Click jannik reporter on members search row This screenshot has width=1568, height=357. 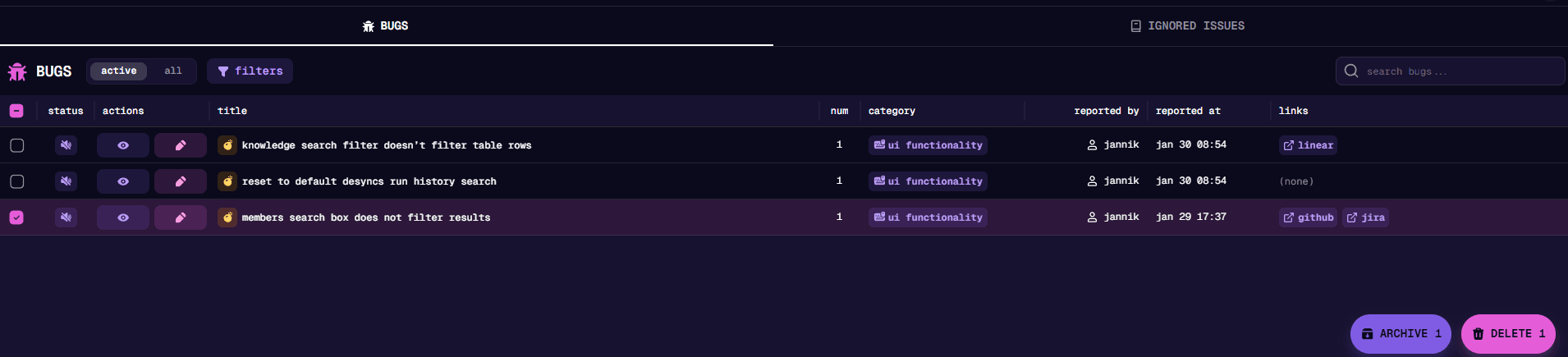point(1112,217)
